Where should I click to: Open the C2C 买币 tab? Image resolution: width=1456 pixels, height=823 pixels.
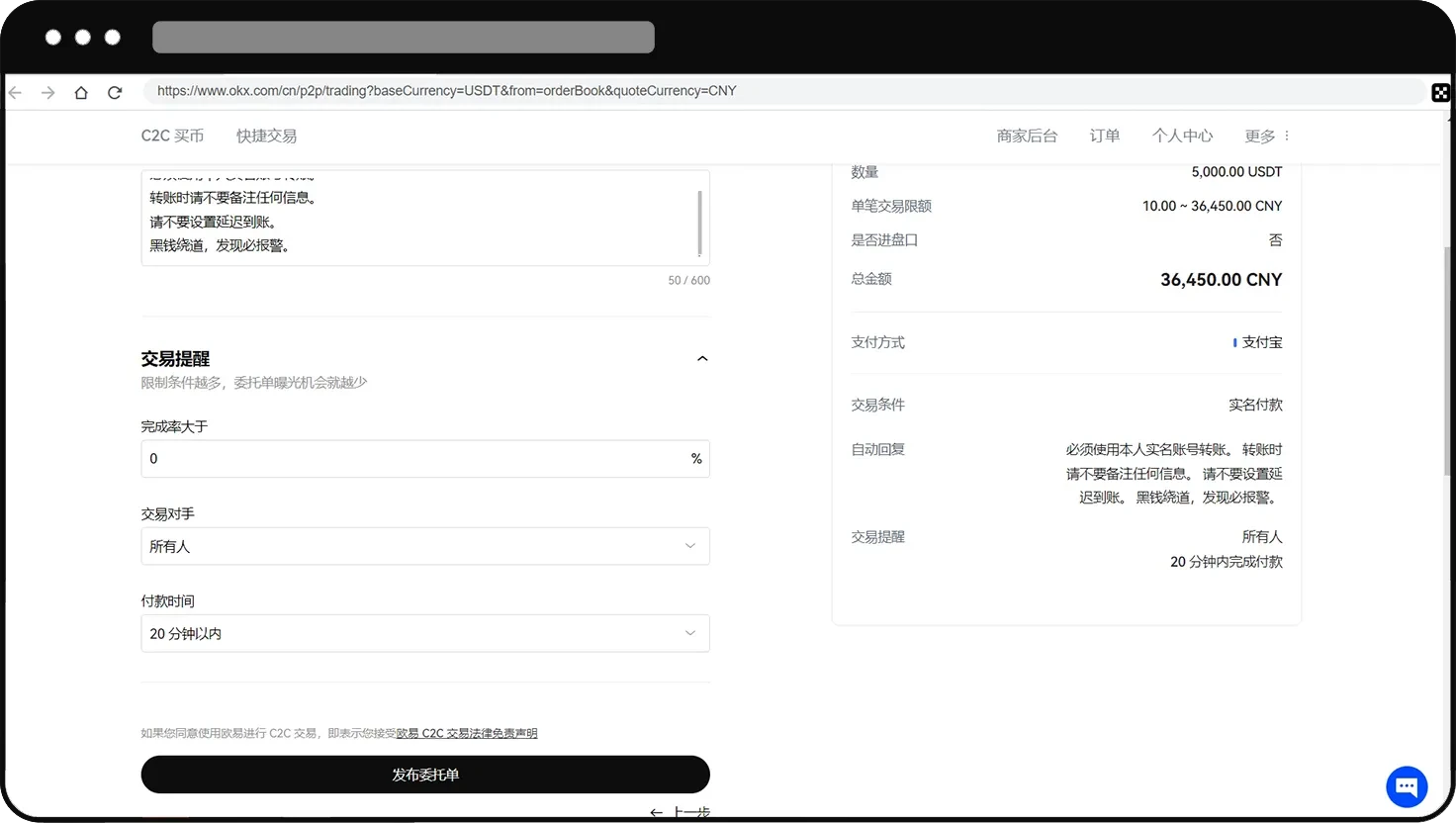click(x=172, y=136)
